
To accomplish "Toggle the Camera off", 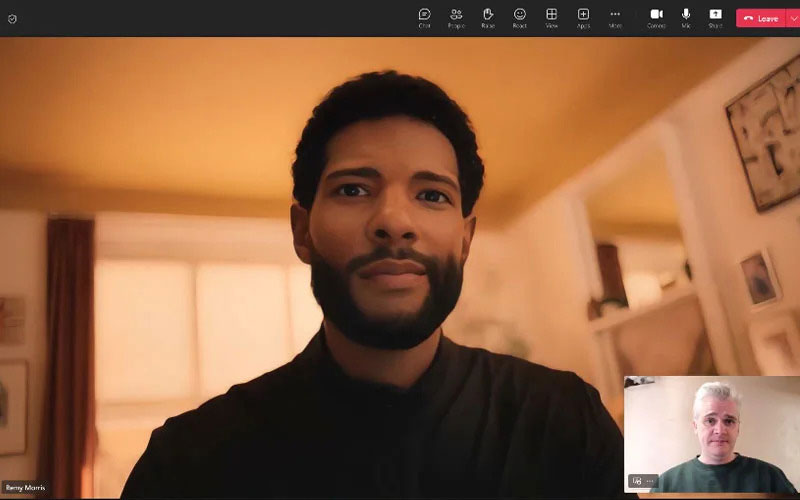I will pos(656,18).
